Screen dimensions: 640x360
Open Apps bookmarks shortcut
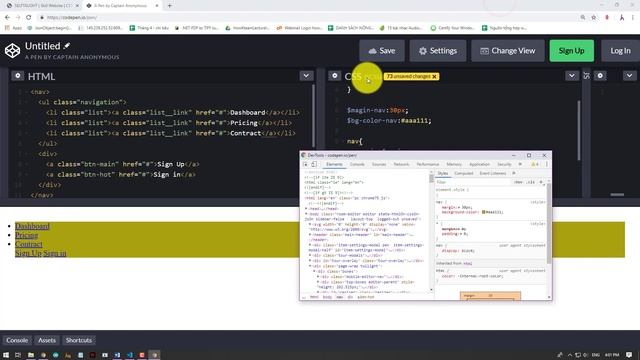click(13, 28)
